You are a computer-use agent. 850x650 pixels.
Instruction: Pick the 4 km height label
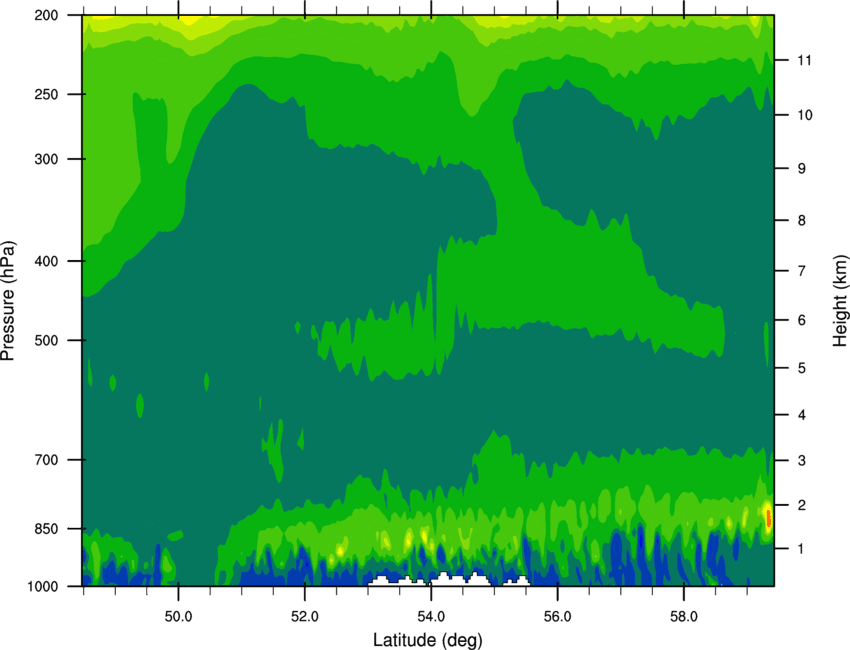tap(802, 415)
